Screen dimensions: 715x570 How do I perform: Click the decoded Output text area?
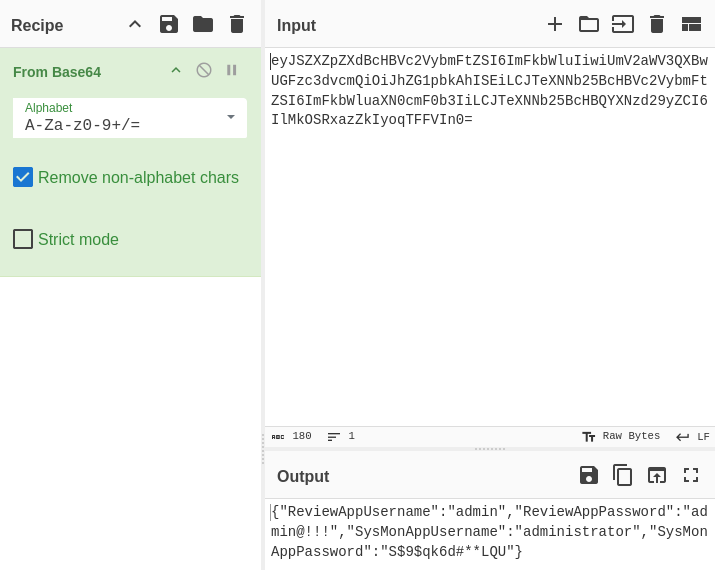pyautogui.click(x=490, y=532)
